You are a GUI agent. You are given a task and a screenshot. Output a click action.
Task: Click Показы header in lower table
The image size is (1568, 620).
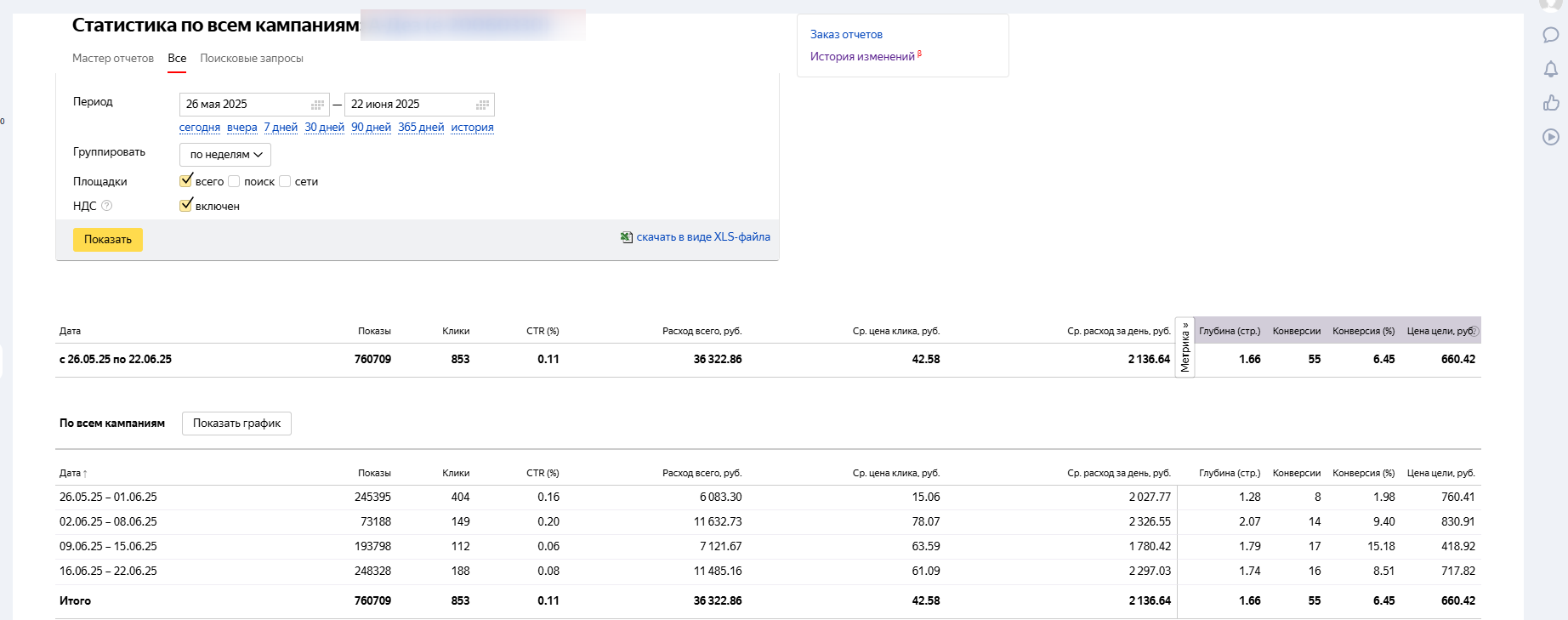374,473
